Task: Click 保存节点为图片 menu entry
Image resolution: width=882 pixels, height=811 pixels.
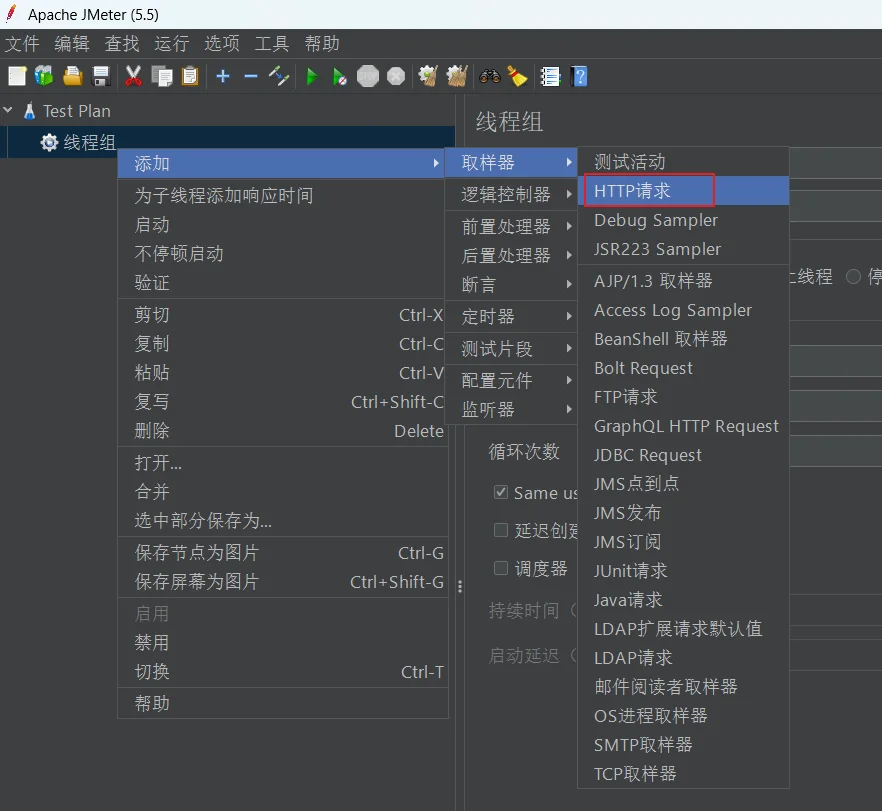Action: coord(282,553)
